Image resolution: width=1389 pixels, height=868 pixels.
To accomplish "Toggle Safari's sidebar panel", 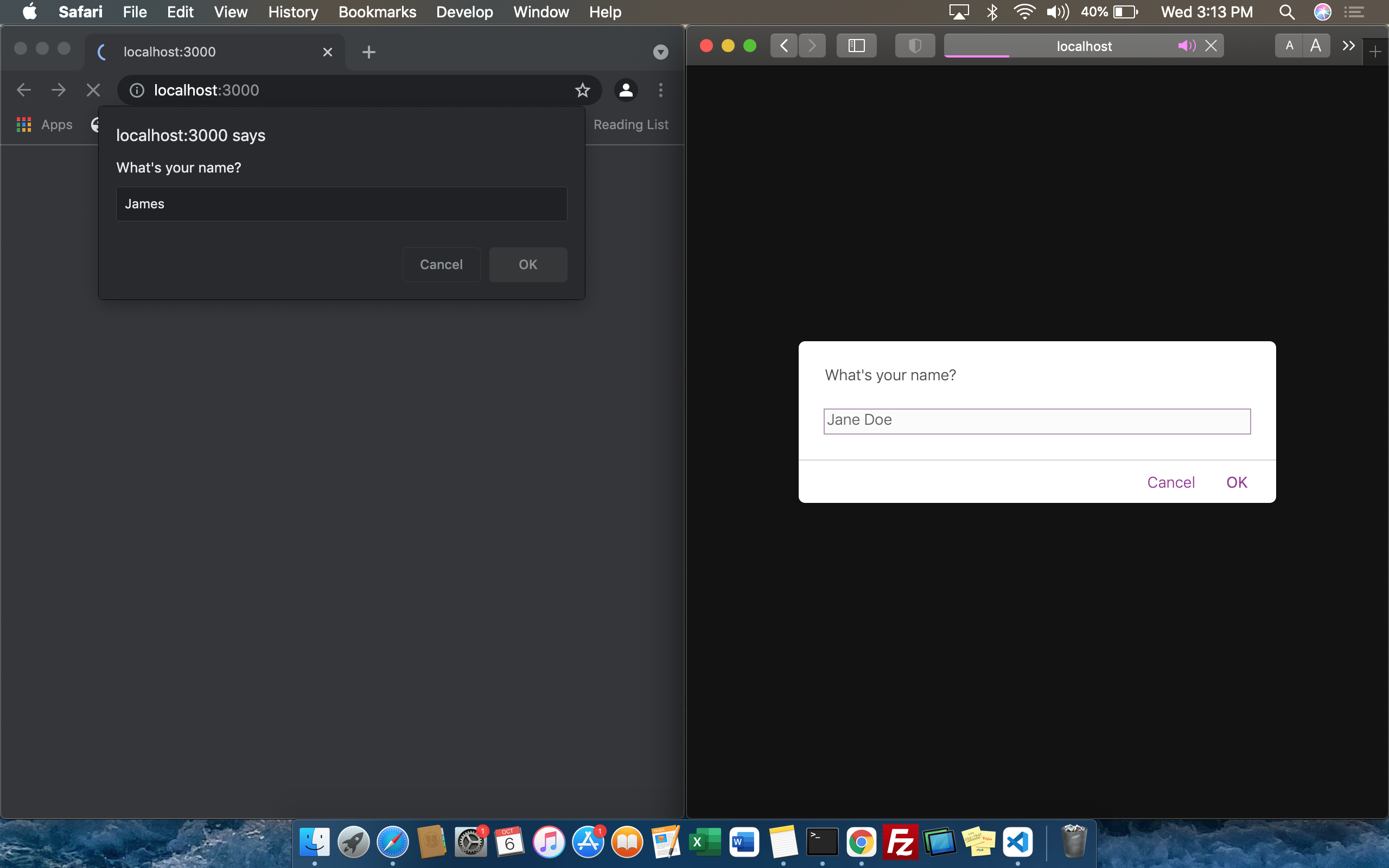I will 856,46.
